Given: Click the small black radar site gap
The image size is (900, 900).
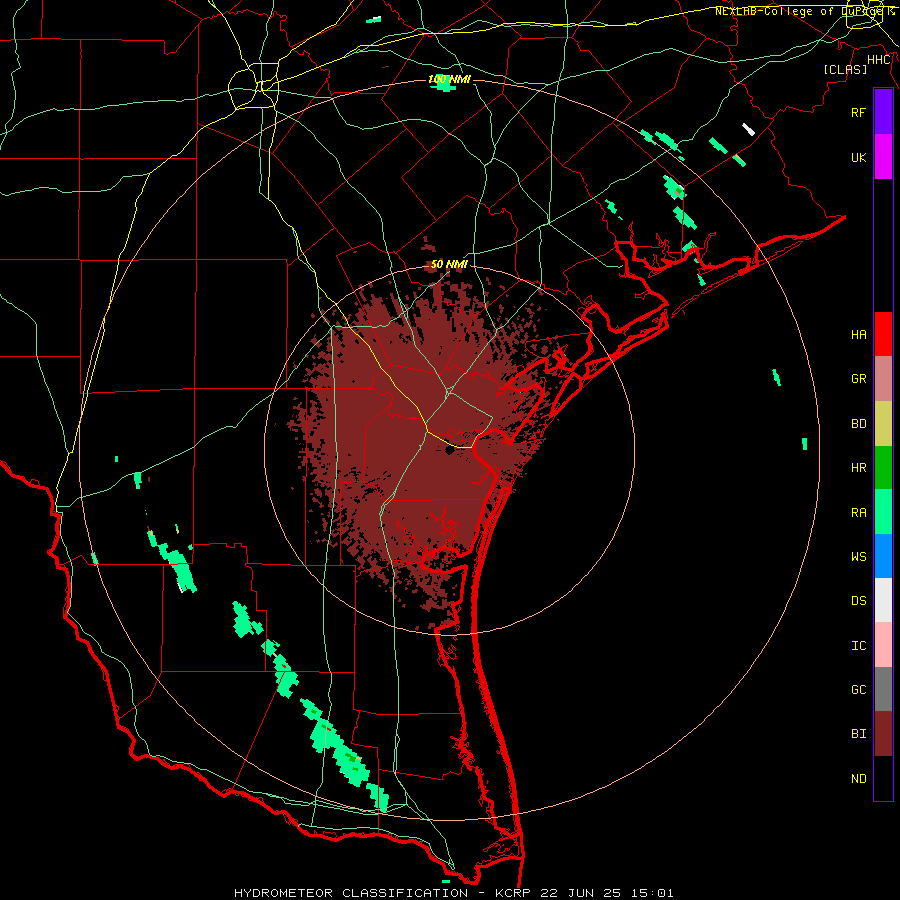Looking at the screenshot, I should (x=449, y=450).
